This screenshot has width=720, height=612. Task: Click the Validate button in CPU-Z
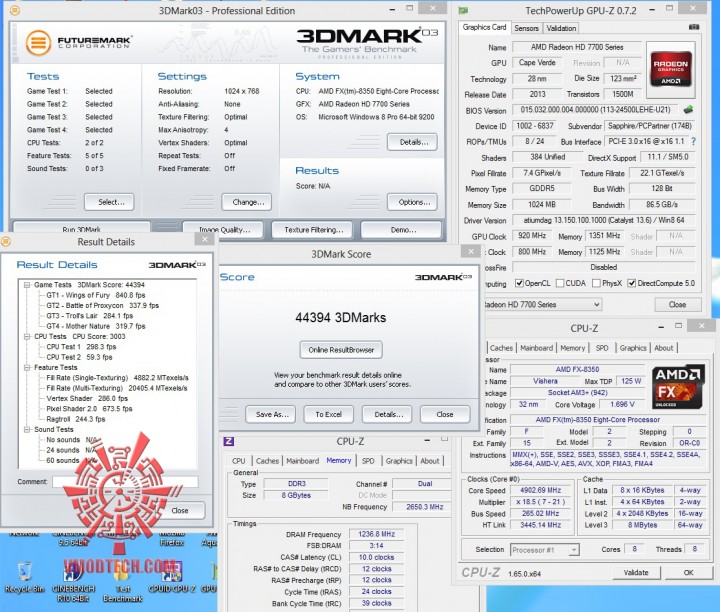coord(636,573)
